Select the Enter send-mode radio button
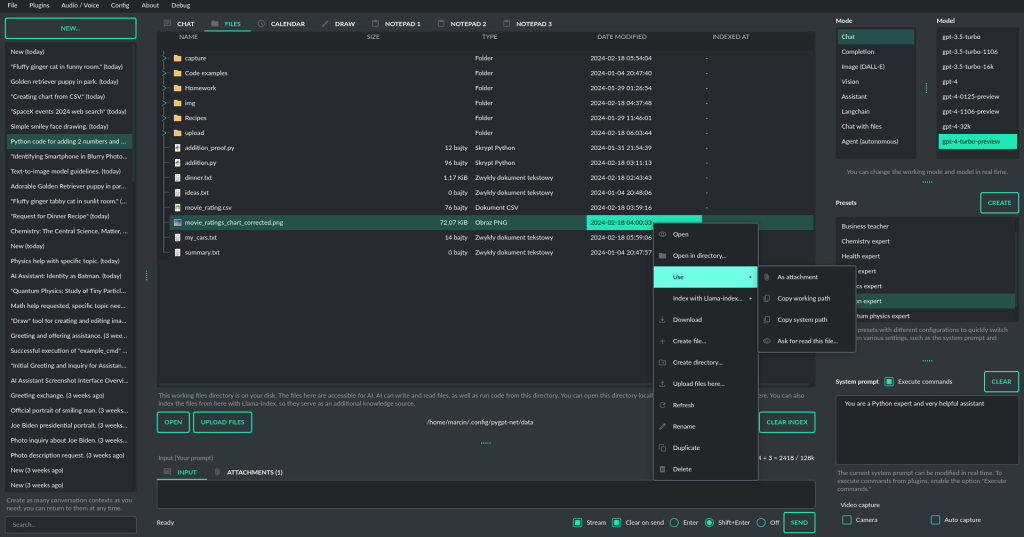 pyautogui.click(x=675, y=522)
